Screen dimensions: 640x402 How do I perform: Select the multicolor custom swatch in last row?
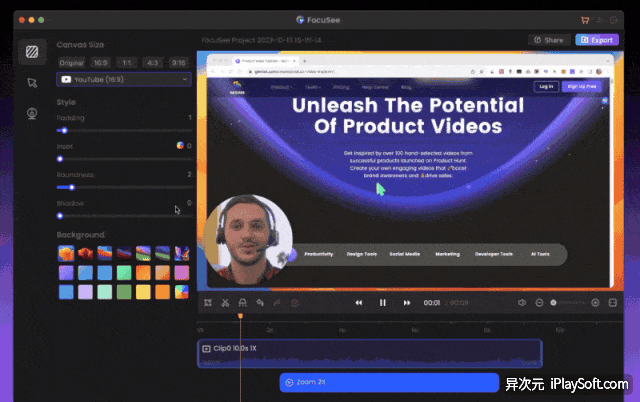(182, 292)
